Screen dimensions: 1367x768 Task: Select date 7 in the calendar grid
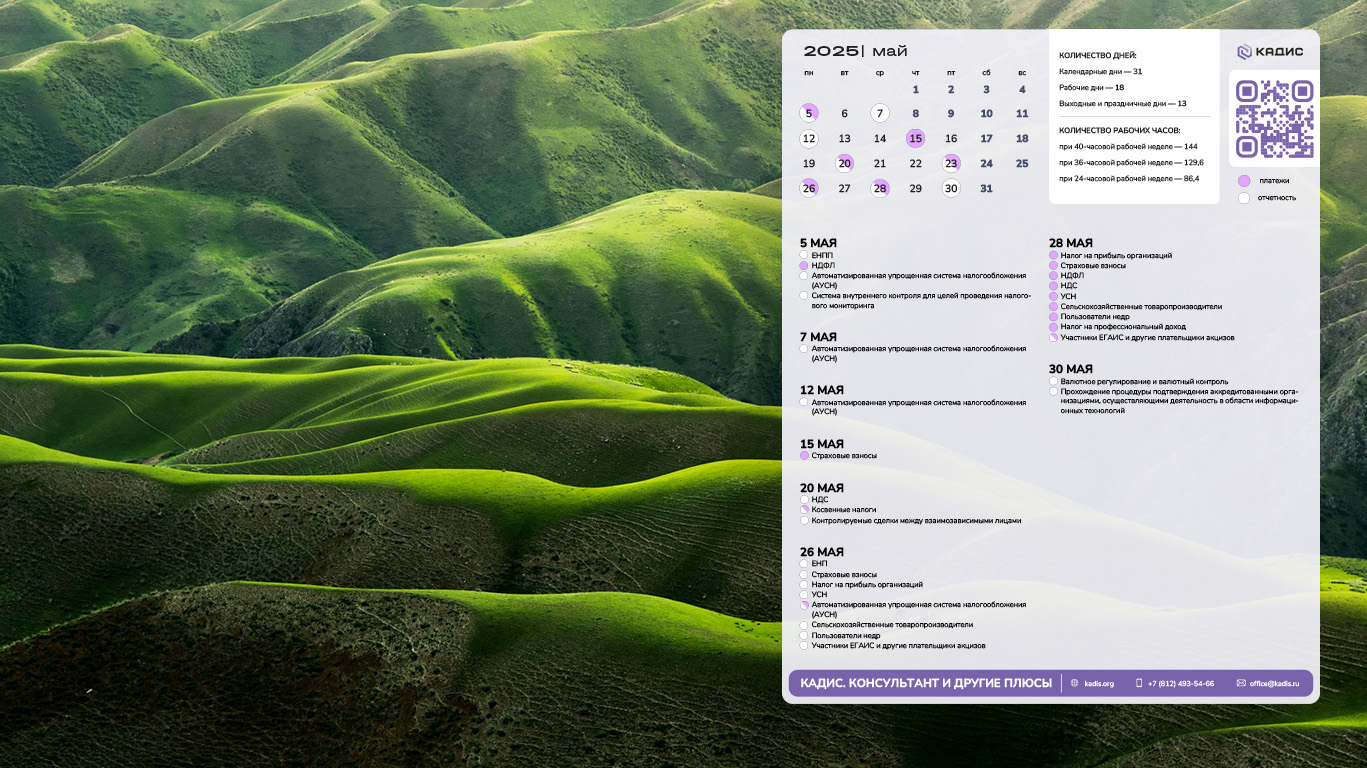tap(879, 113)
